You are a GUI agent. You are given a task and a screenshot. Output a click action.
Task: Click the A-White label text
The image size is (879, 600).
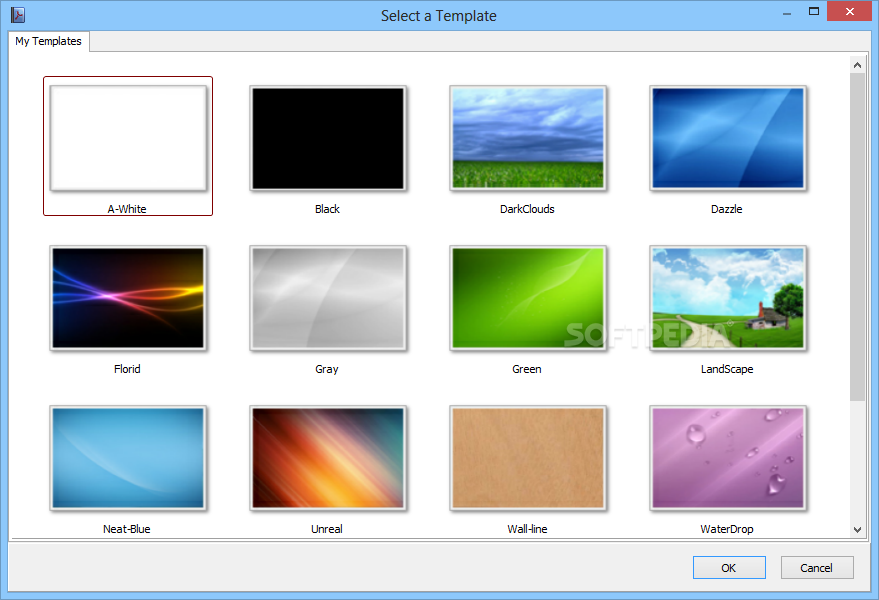(x=127, y=209)
